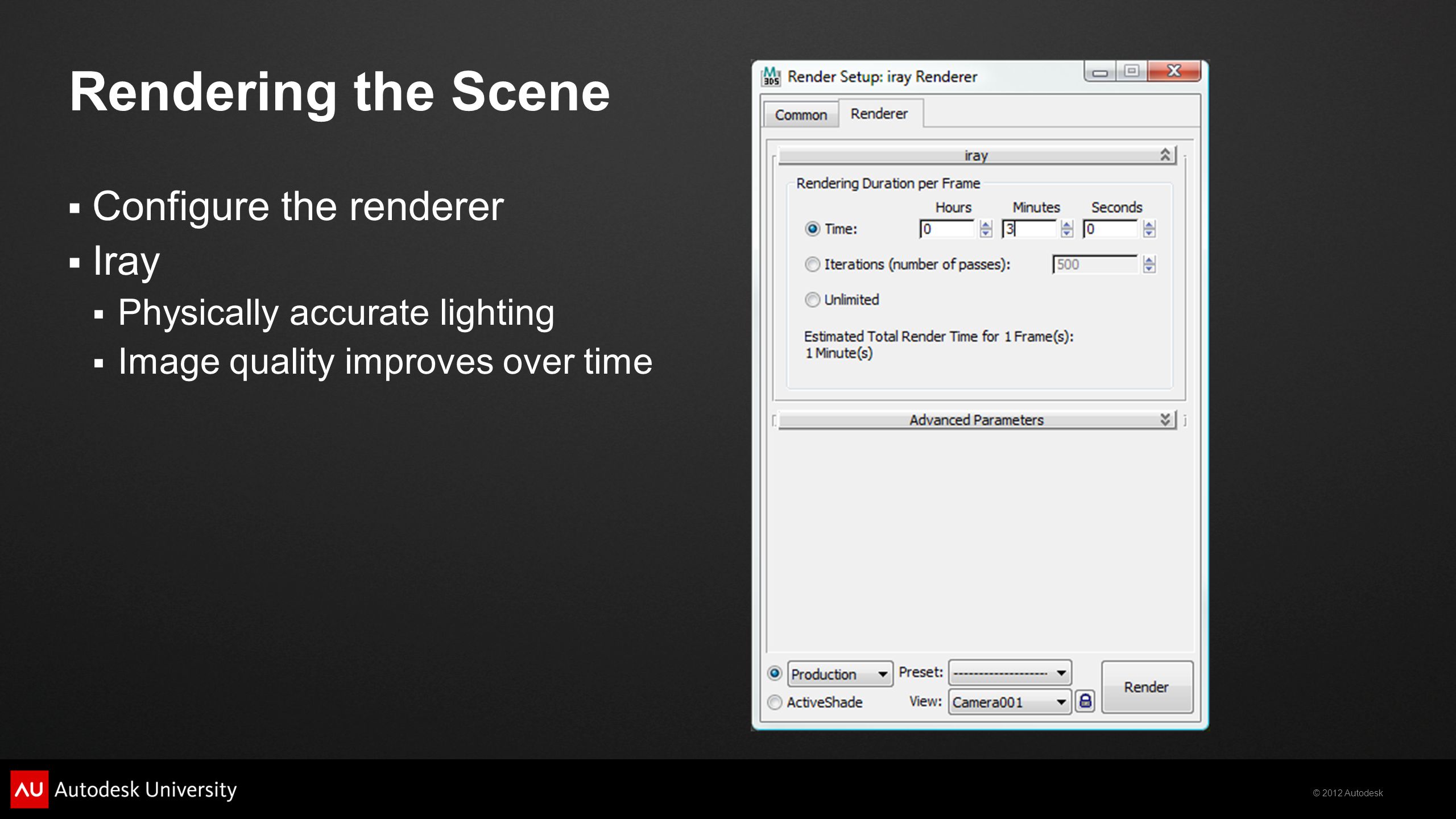Click the 'Physically accurate lighting' bullet
This screenshot has width=1456, height=819.
pos(336,312)
